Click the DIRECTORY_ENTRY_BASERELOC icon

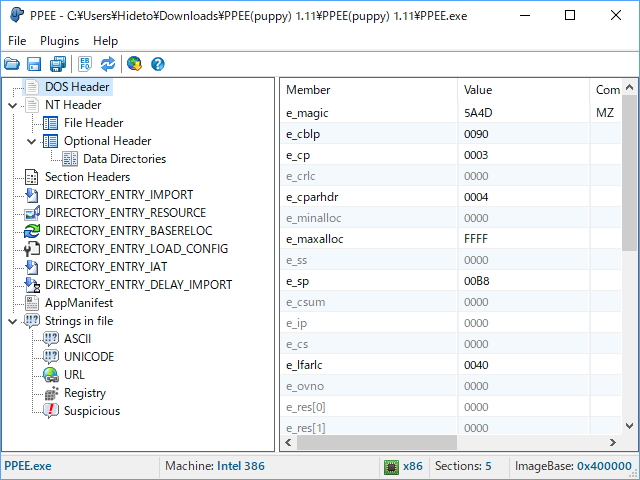(x=32, y=231)
